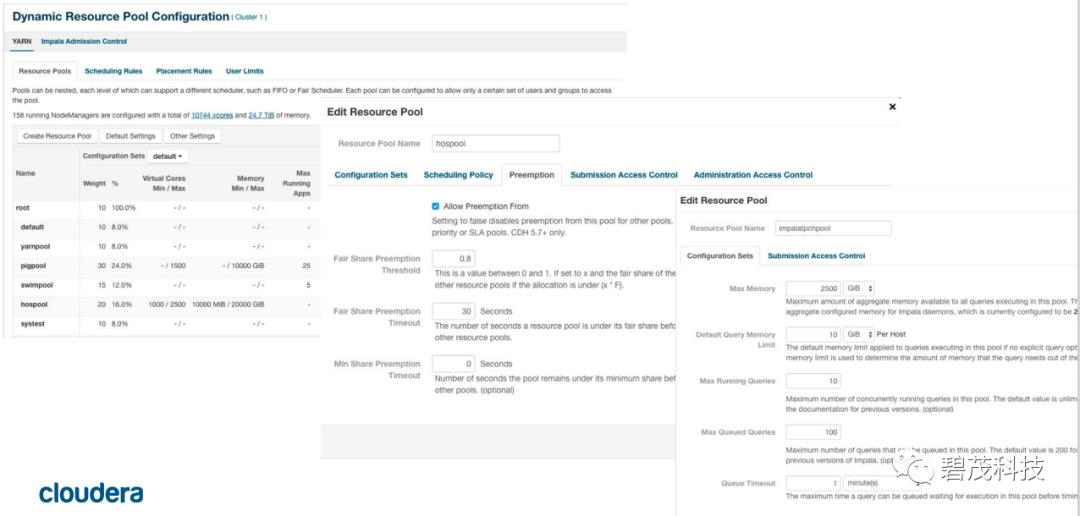Click pigpool weight percentage 24.0%

122,265
